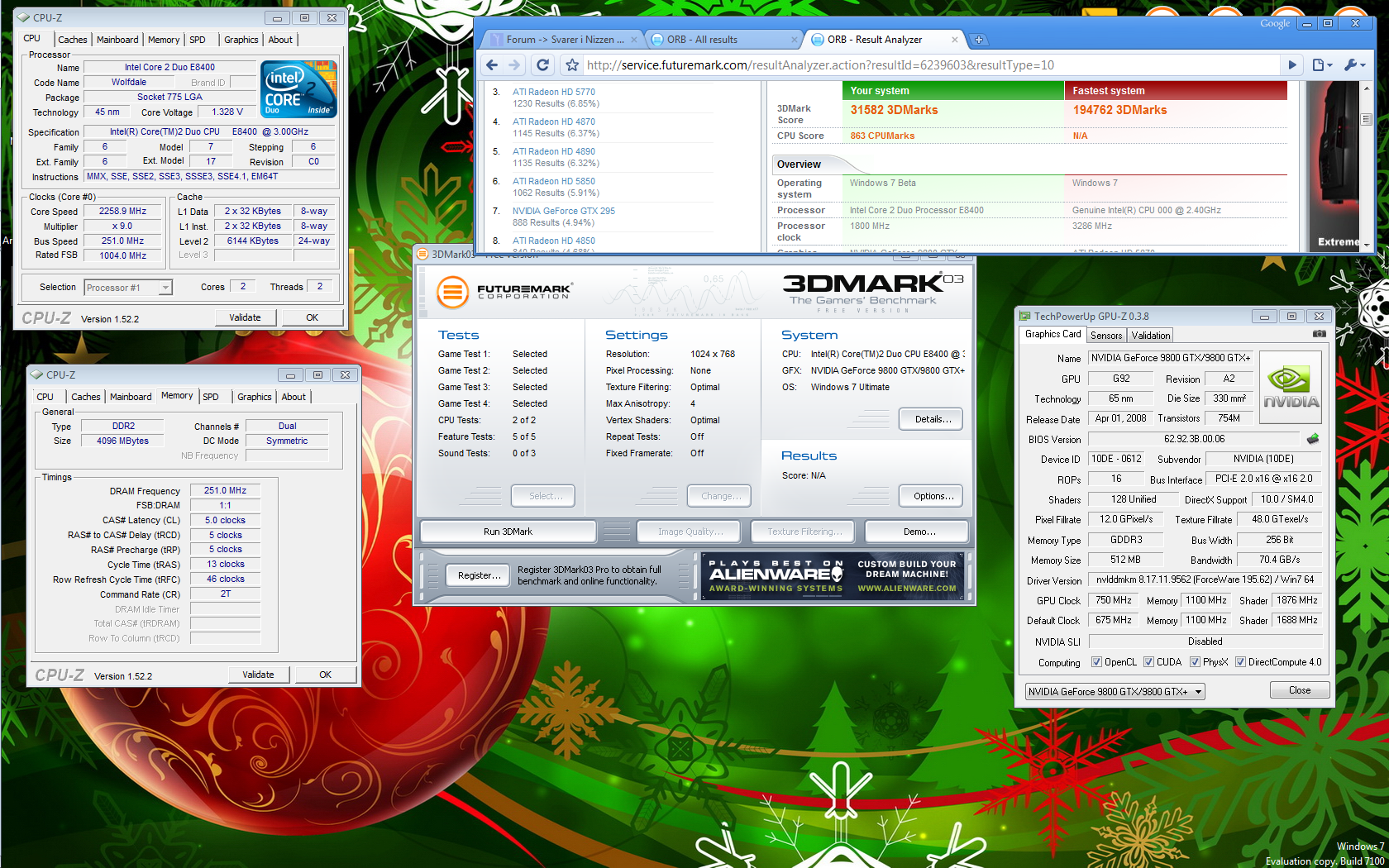Viewport: 1389px width, 868px height.
Task: Bookmark this page with the star icon
Action: pyautogui.click(x=571, y=65)
